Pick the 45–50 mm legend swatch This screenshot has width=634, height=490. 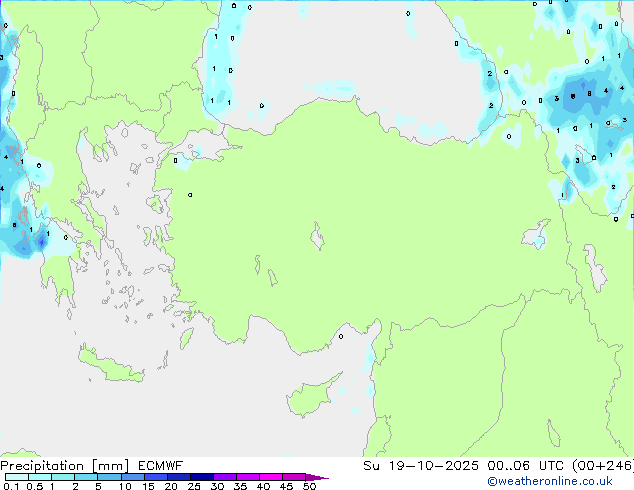(294, 477)
